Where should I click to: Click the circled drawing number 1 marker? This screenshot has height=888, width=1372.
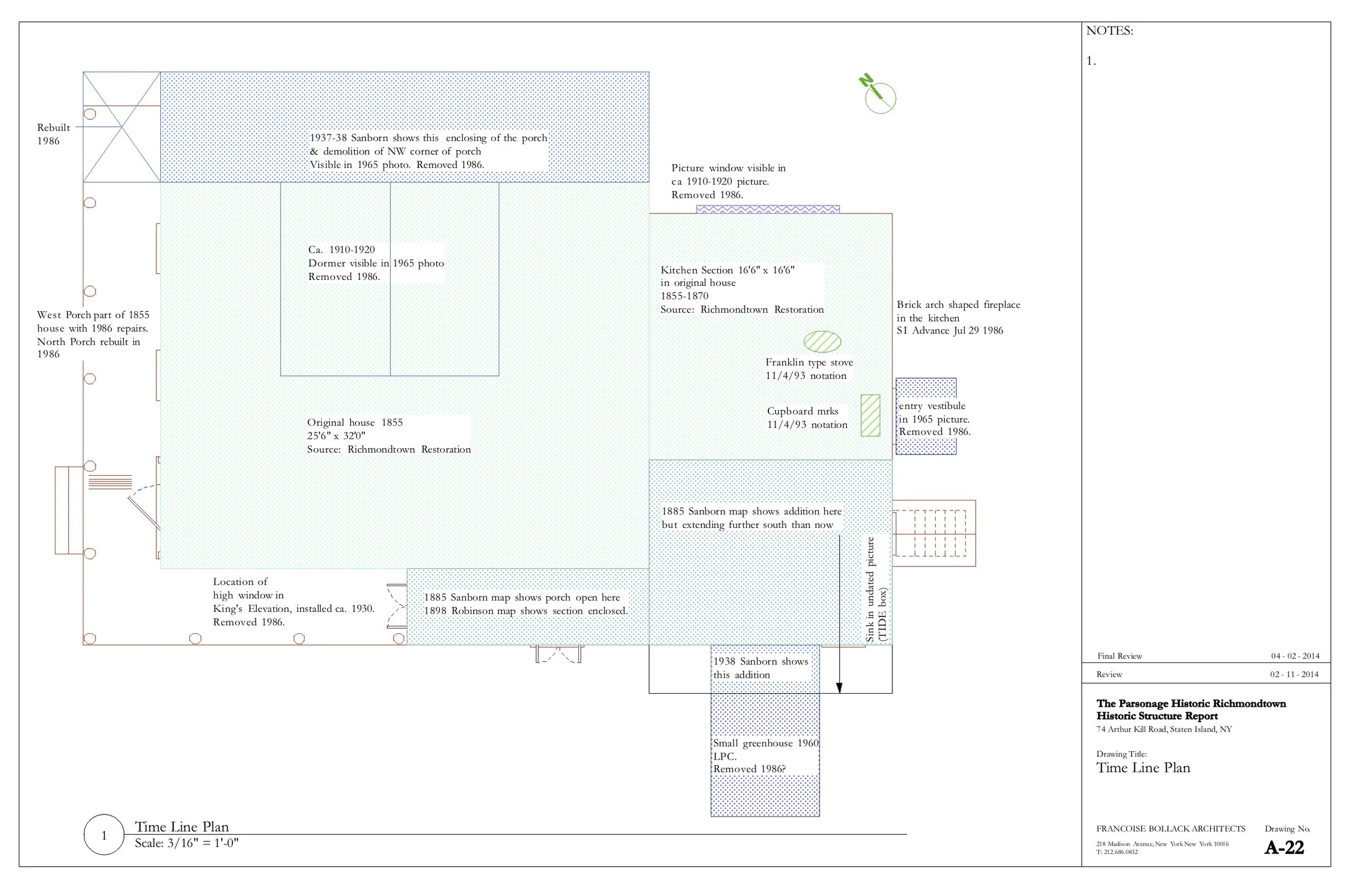104,835
